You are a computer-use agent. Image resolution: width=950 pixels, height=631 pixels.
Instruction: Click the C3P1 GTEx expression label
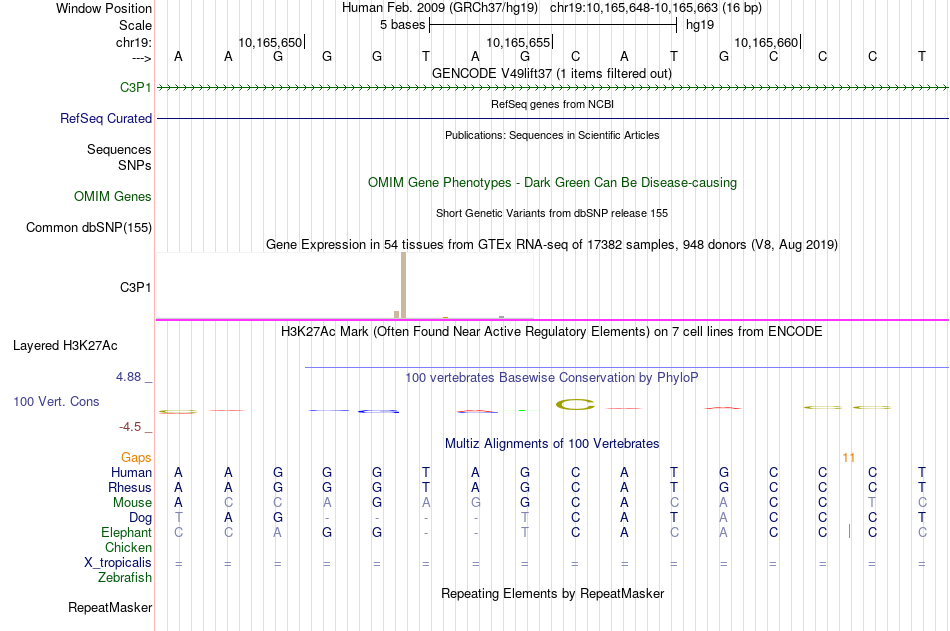point(136,287)
